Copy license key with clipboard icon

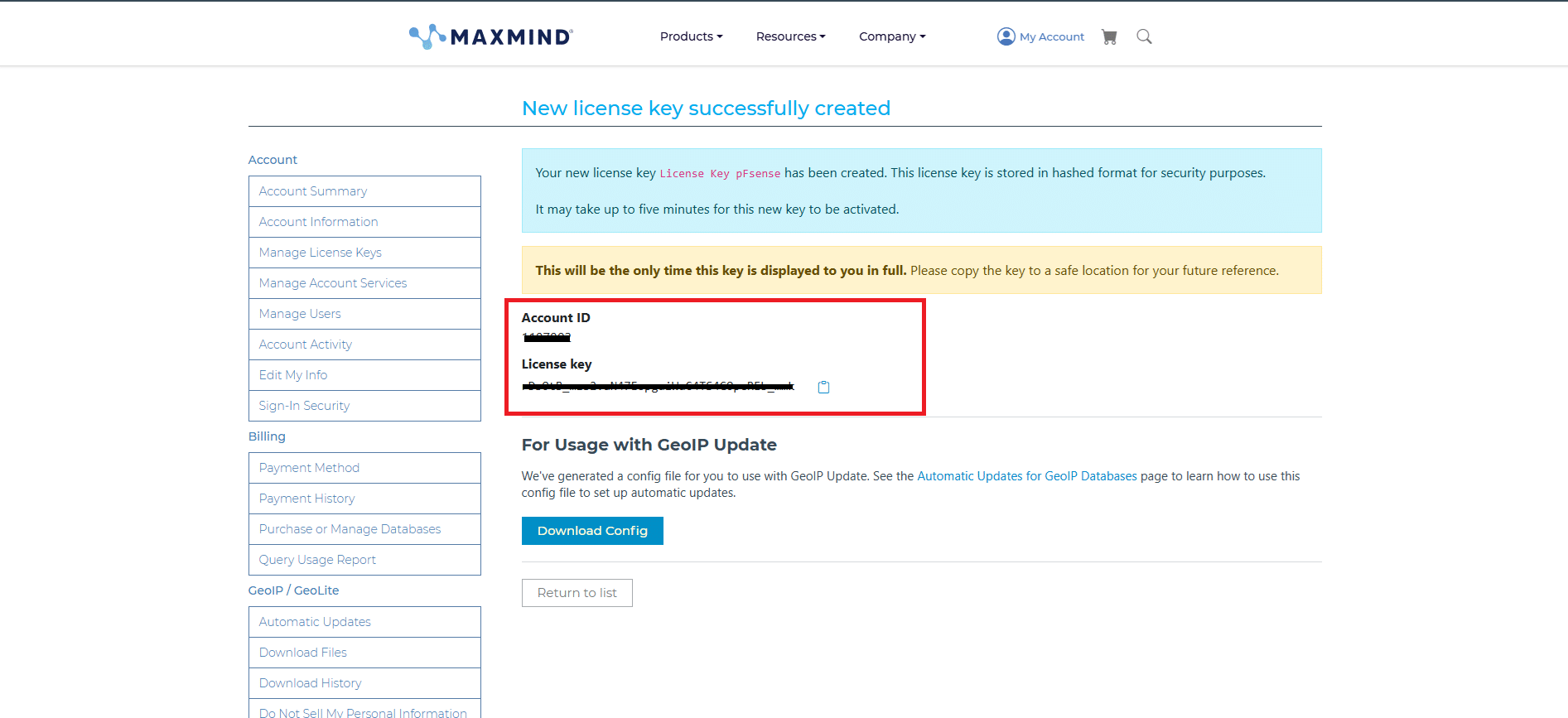click(823, 387)
